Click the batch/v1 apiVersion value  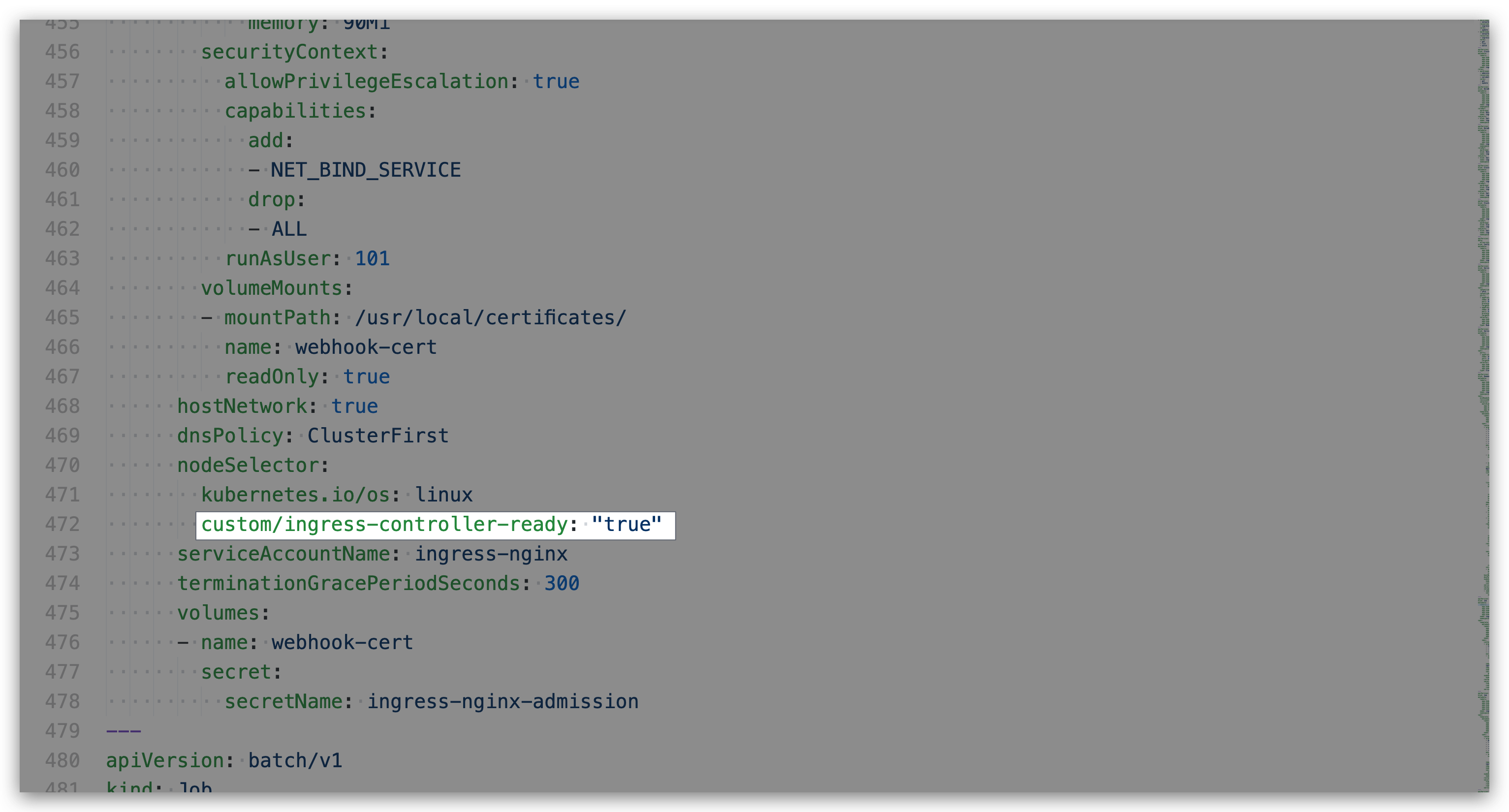[x=295, y=760]
